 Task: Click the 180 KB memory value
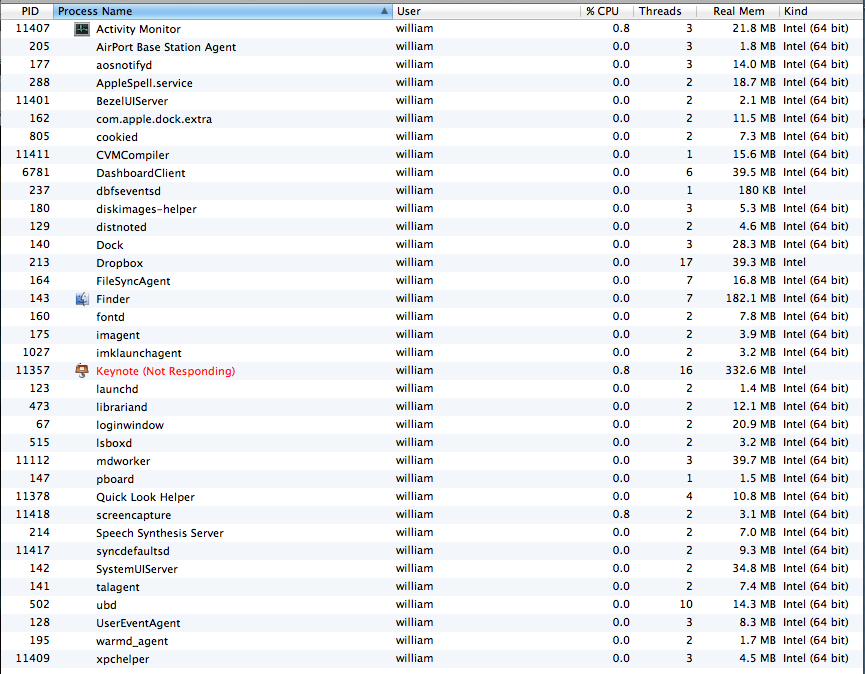pyautogui.click(x=757, y=190)
